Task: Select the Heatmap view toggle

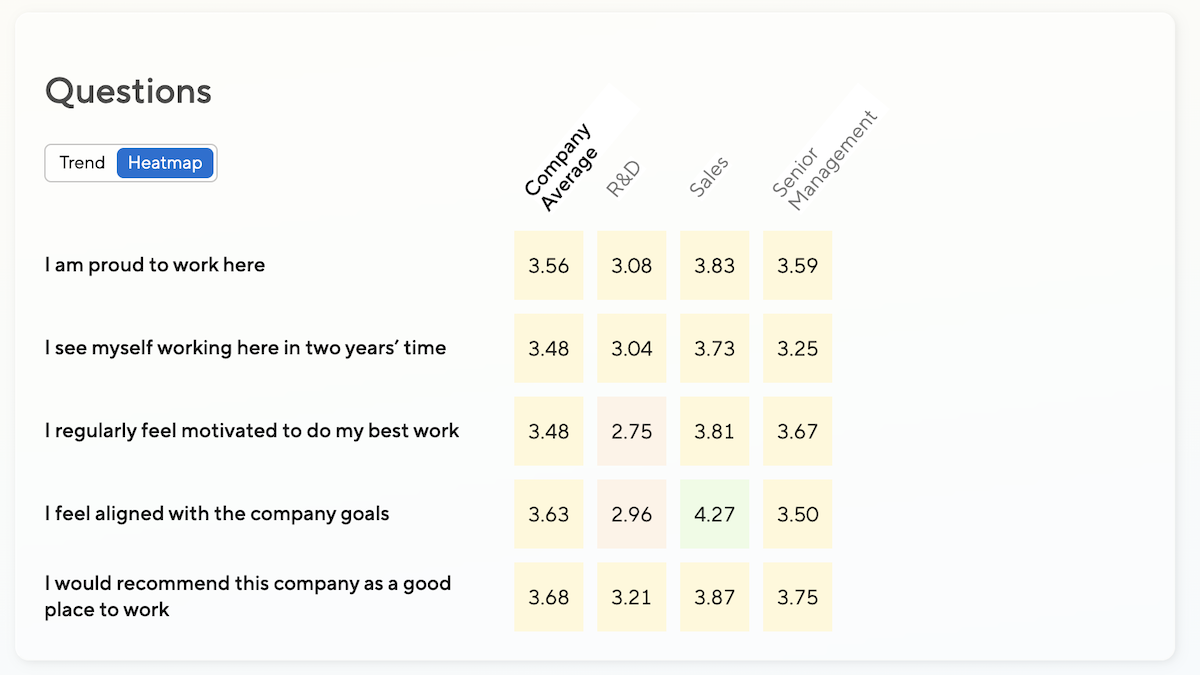Action: pyautogui.click(x=165, y=163)
